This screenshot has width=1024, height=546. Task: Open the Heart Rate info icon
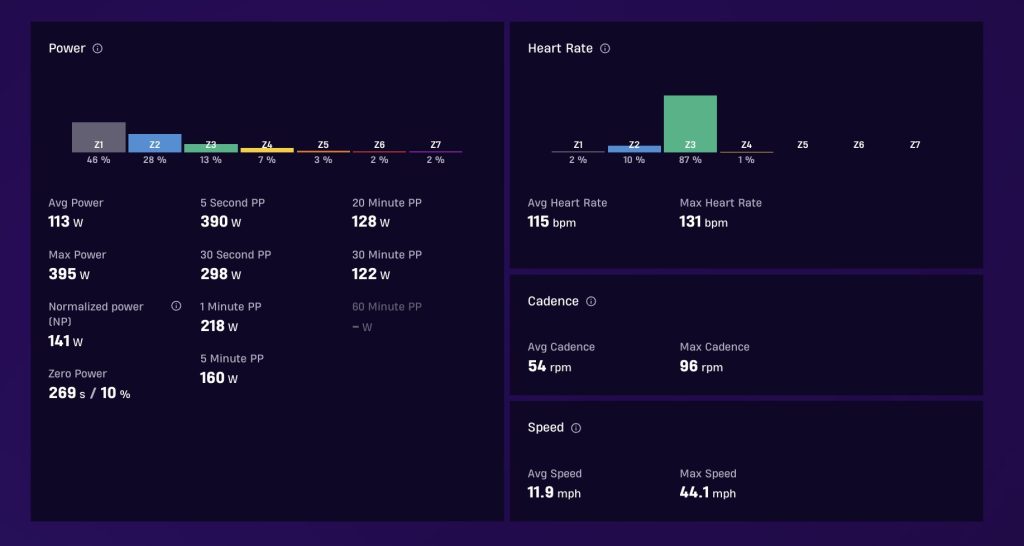click(x=605, y=48)
